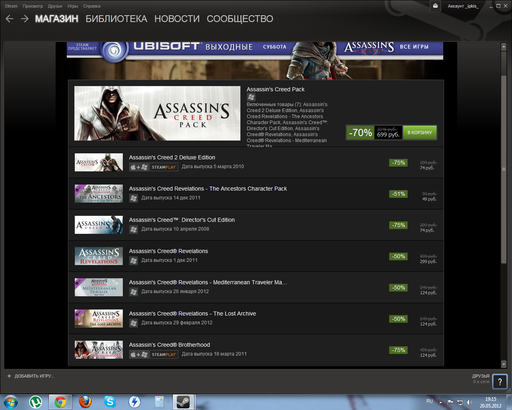Open Assassin's Creed 2 Deluxe Edition listing
This screenshot has height=410, width=512.
[256, 162]
